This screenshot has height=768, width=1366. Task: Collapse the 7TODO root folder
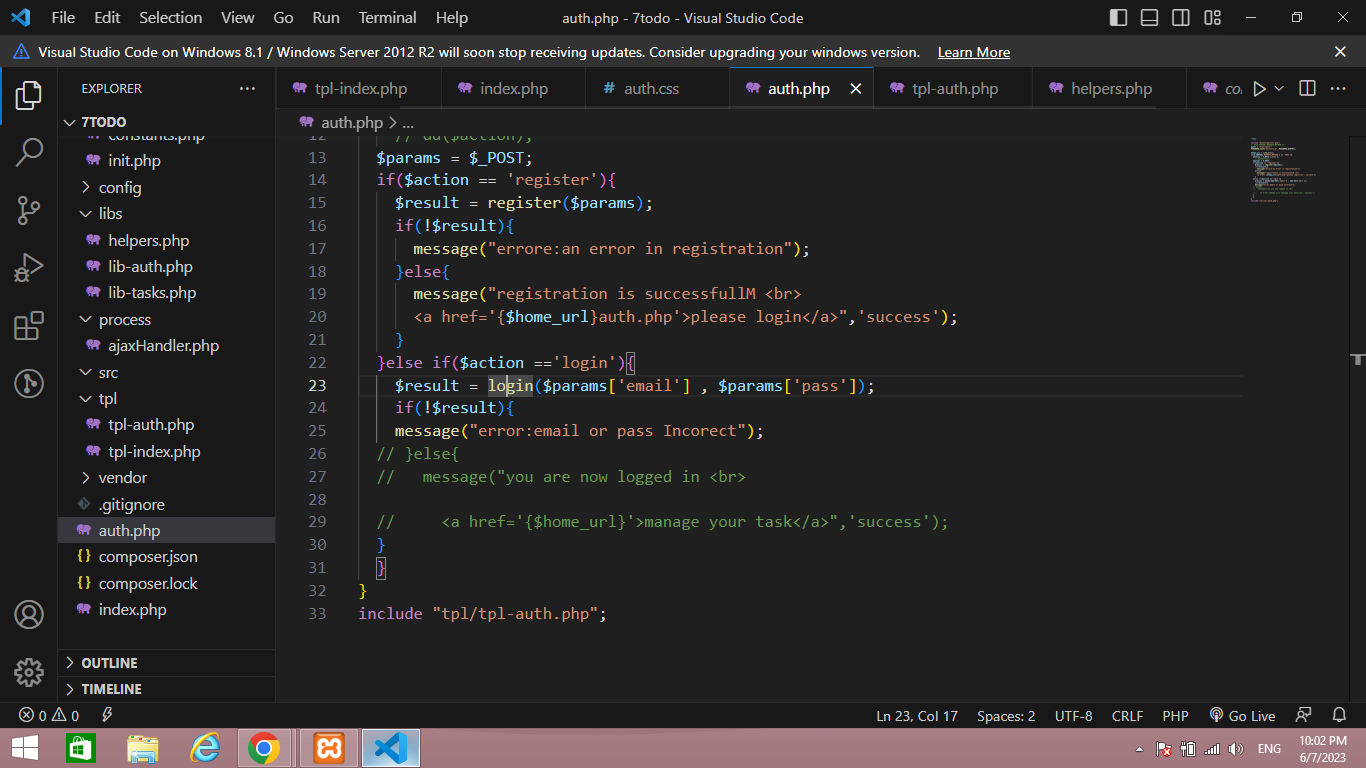point(166,122)
